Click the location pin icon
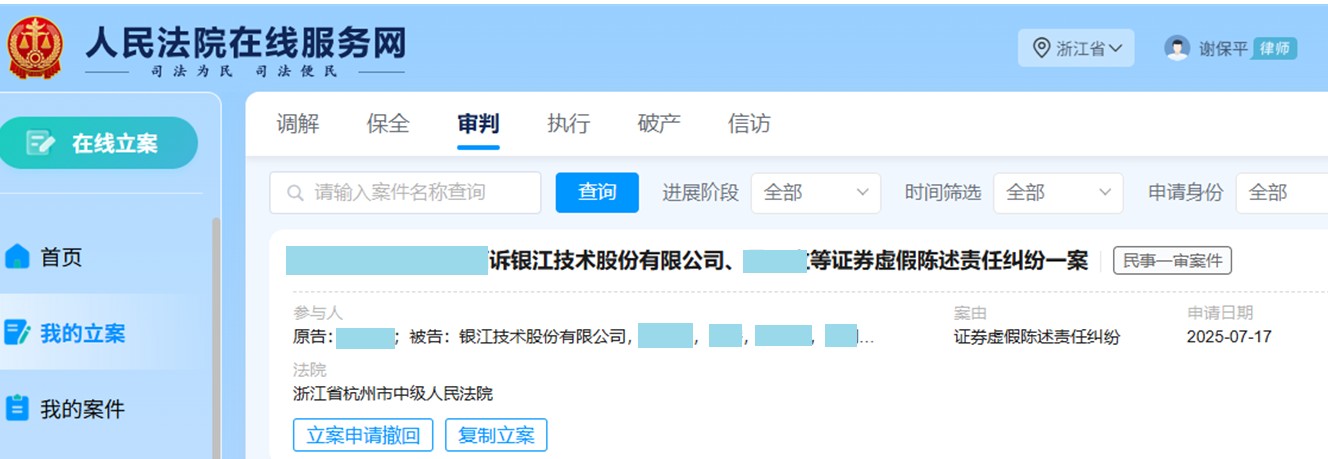 (1041, 48)
